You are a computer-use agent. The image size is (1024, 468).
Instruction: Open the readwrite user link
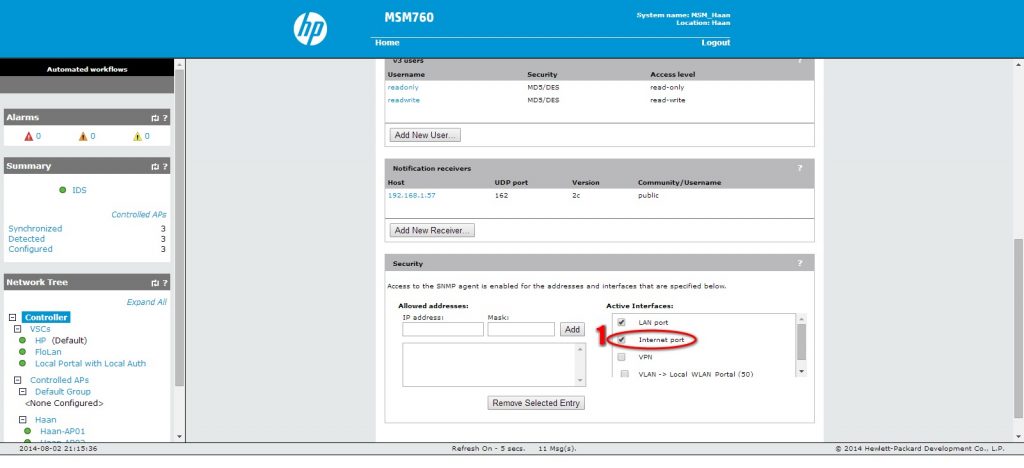404,100
